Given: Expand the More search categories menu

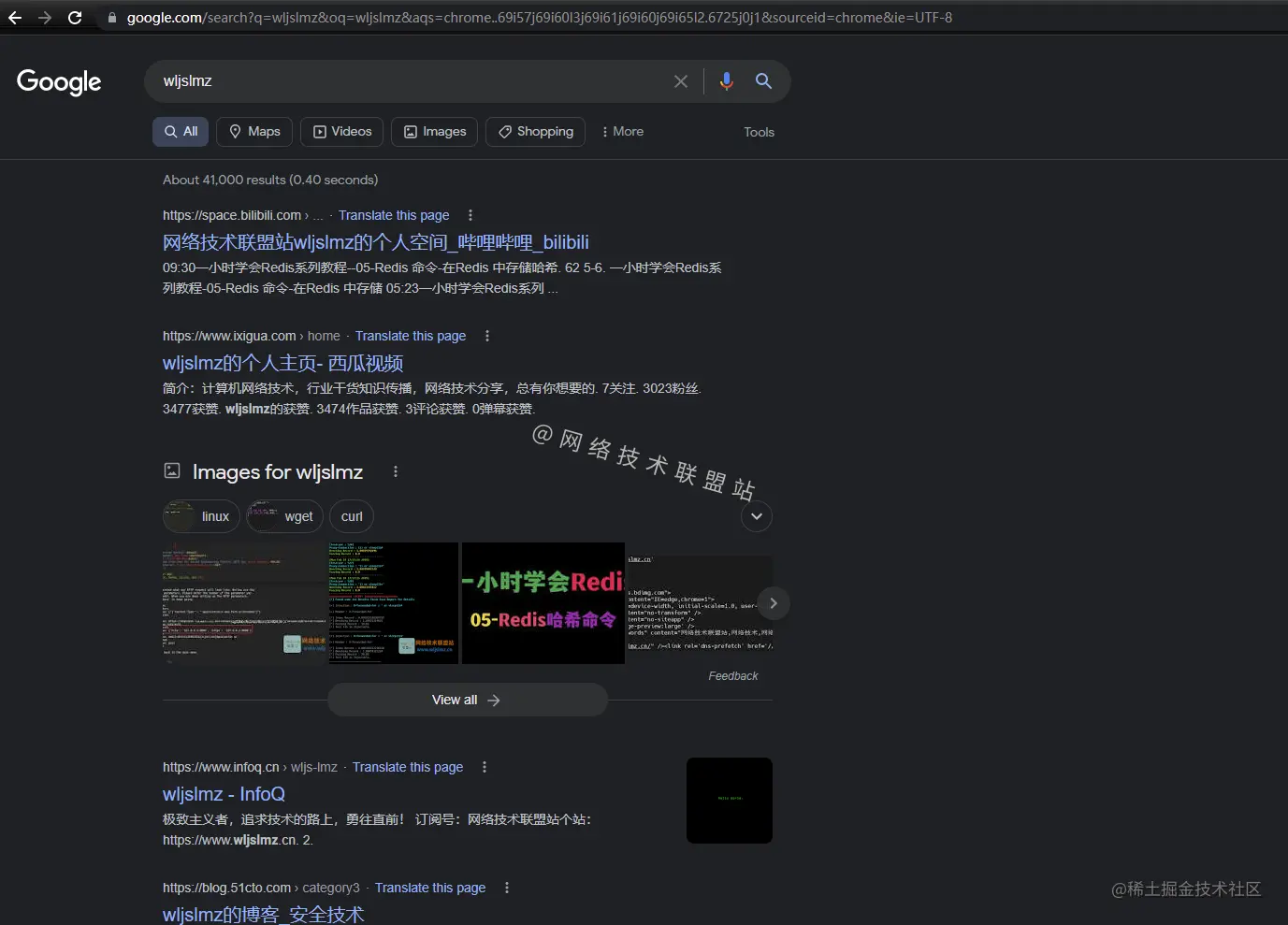Looking at the screenshot, I should pos(623,132).
